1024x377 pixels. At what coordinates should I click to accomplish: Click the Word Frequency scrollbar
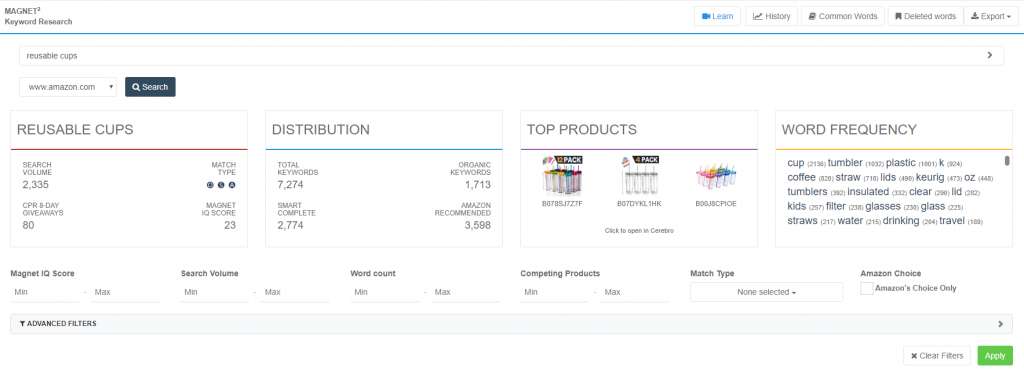point(1007,161)
